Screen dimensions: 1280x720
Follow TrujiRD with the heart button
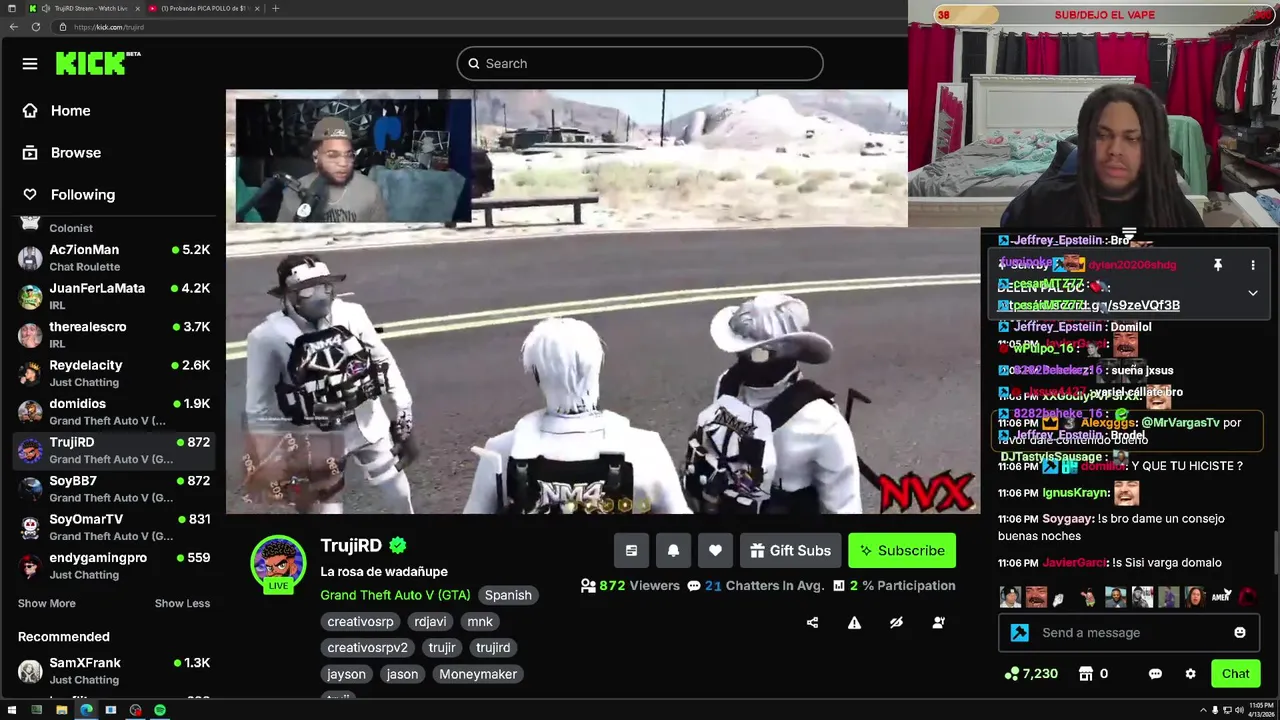coord(715,550)
